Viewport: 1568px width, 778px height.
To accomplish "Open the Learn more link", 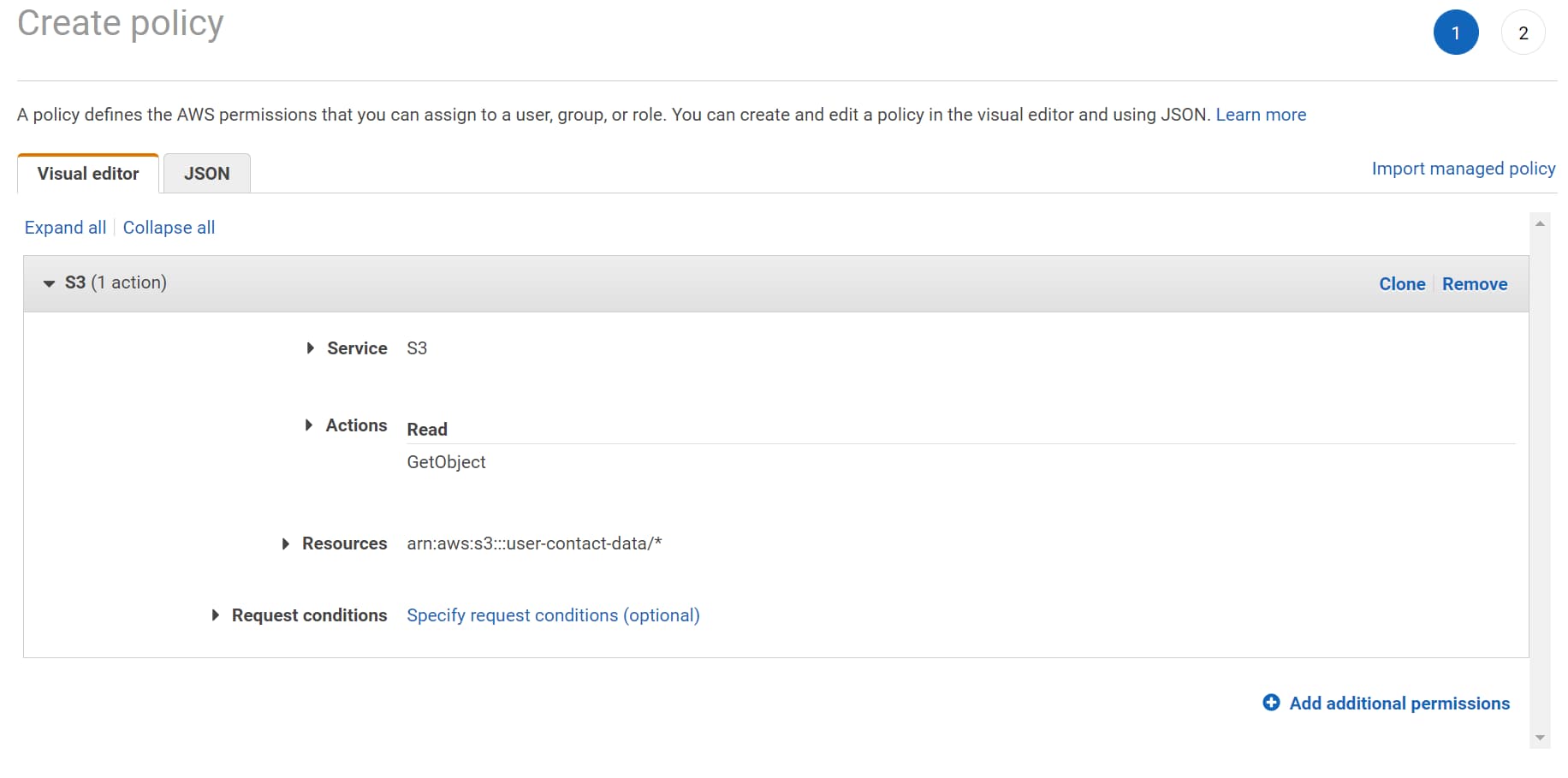I will pyautogui.click(x=1261, y=115).
